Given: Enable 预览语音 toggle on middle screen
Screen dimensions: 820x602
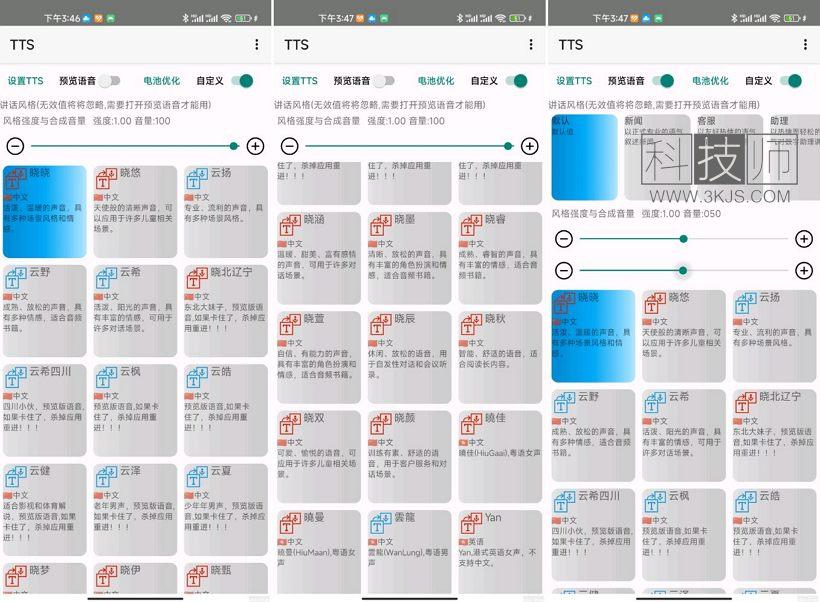Looking at the screenshot, I should pos(384,81).
